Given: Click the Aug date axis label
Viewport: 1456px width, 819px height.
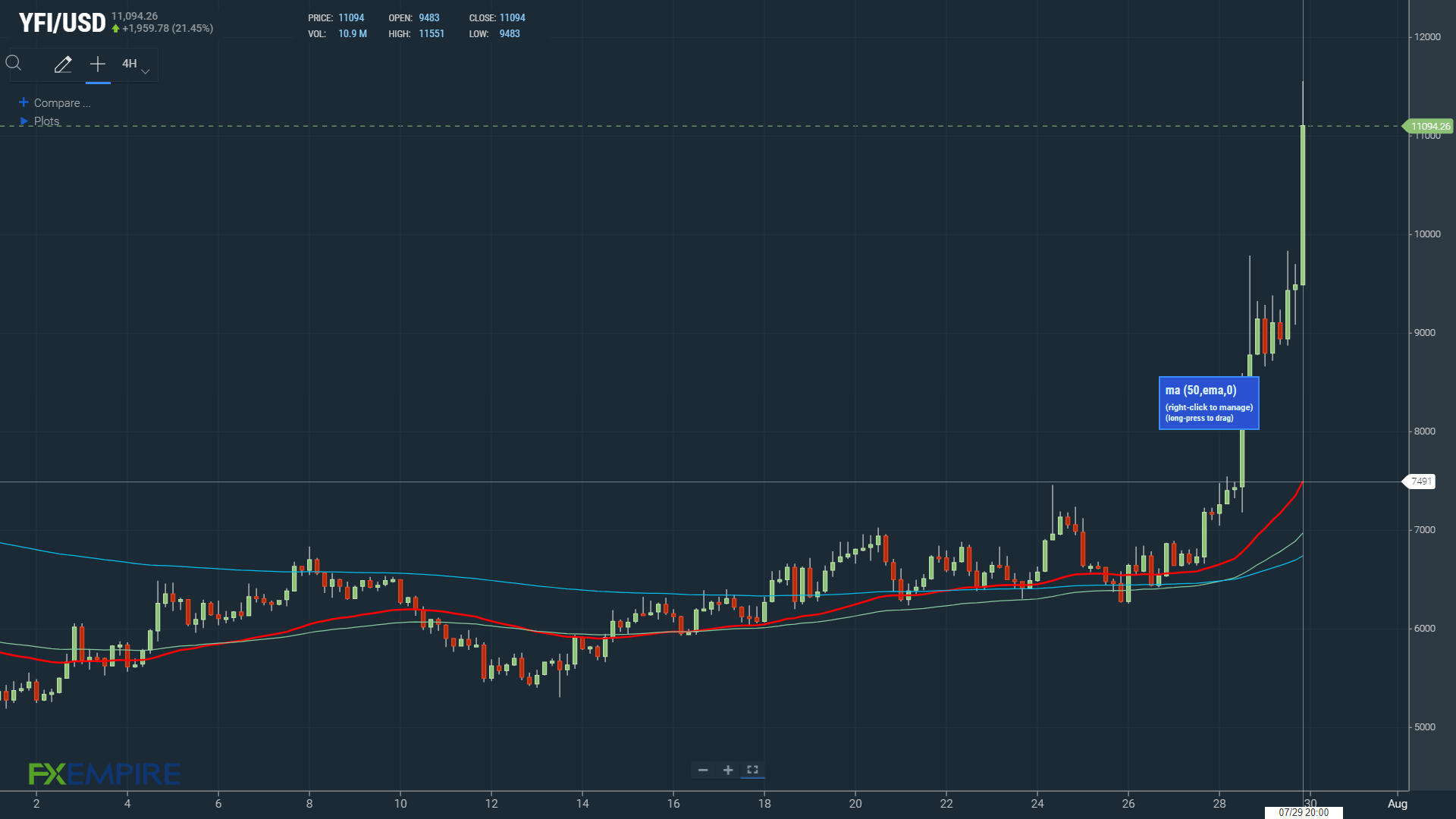Looking at the screenshot, I should coord(1398,804).
